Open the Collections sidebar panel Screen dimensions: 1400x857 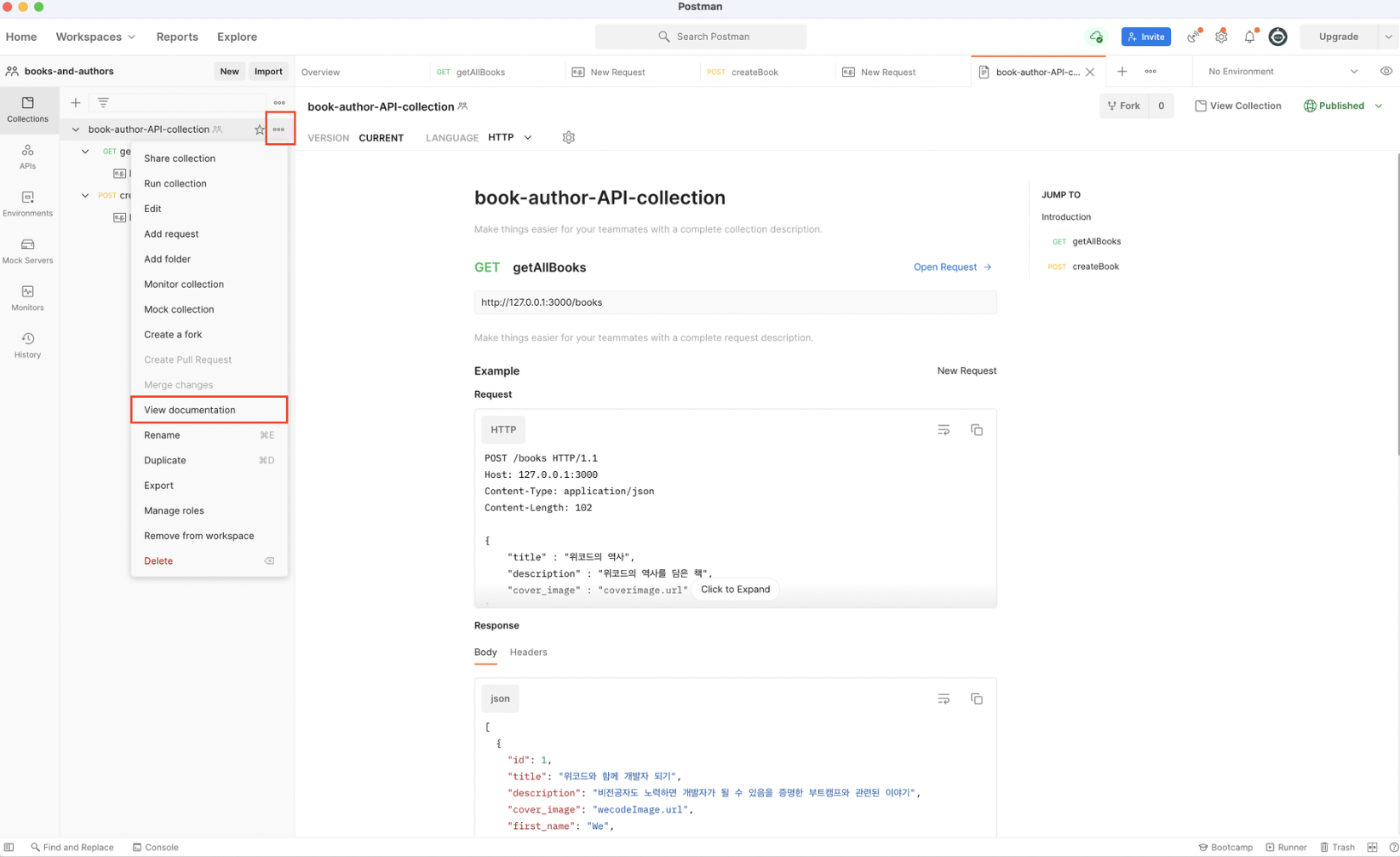28,110
